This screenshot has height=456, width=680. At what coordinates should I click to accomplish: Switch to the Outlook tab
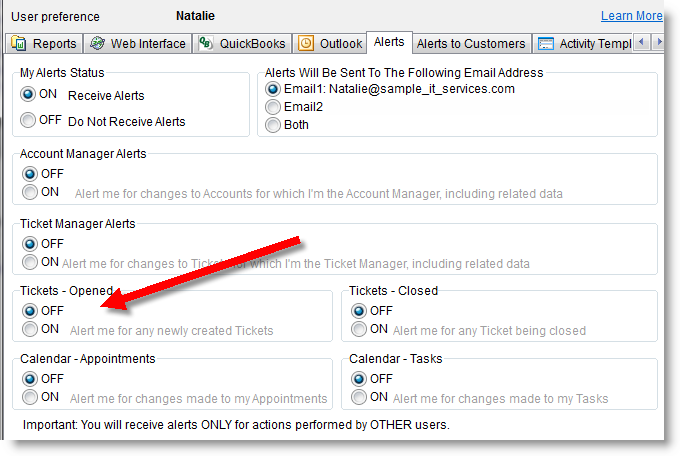331,43
